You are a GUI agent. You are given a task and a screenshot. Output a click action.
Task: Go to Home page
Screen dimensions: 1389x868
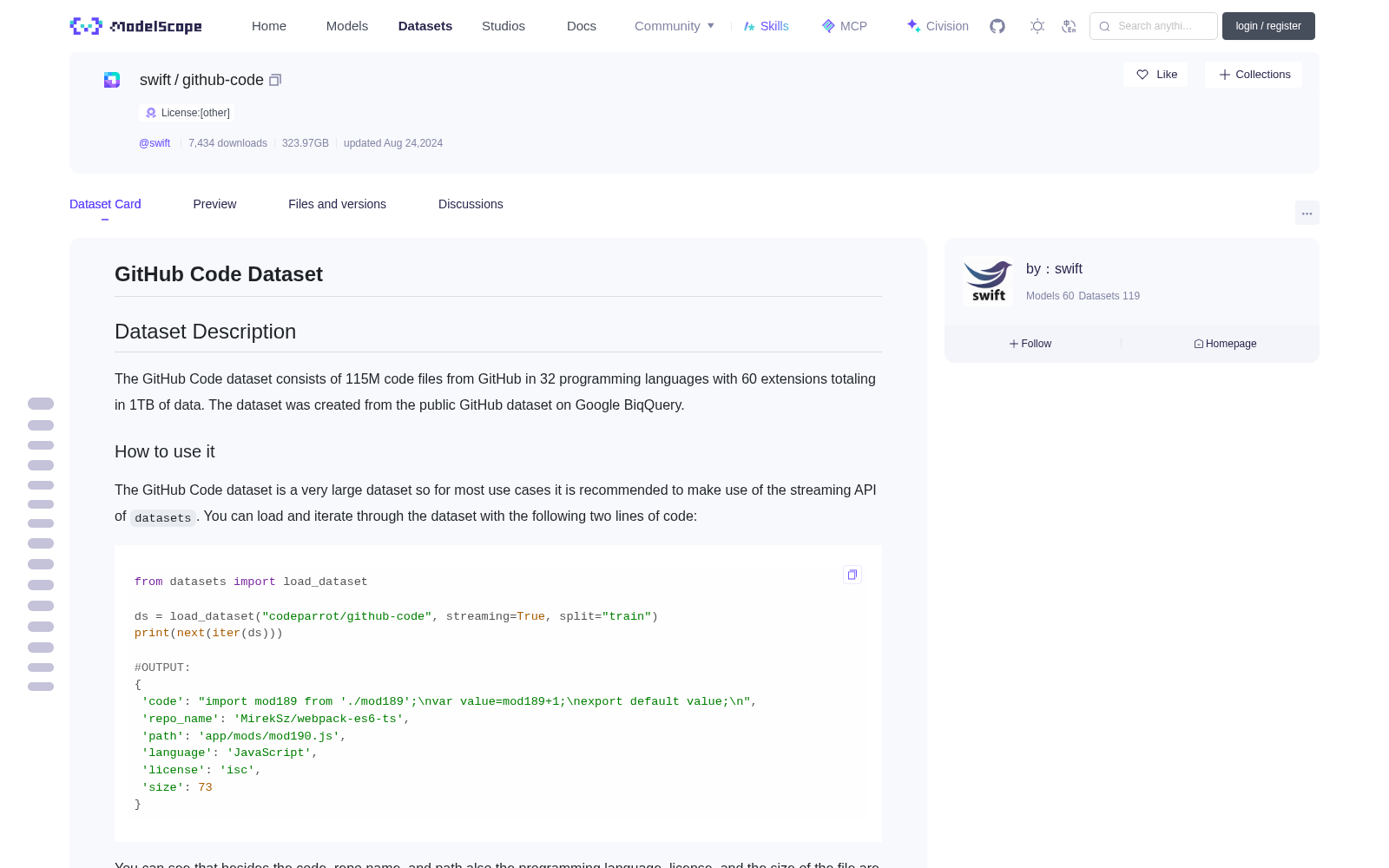(x=269, y=26)
